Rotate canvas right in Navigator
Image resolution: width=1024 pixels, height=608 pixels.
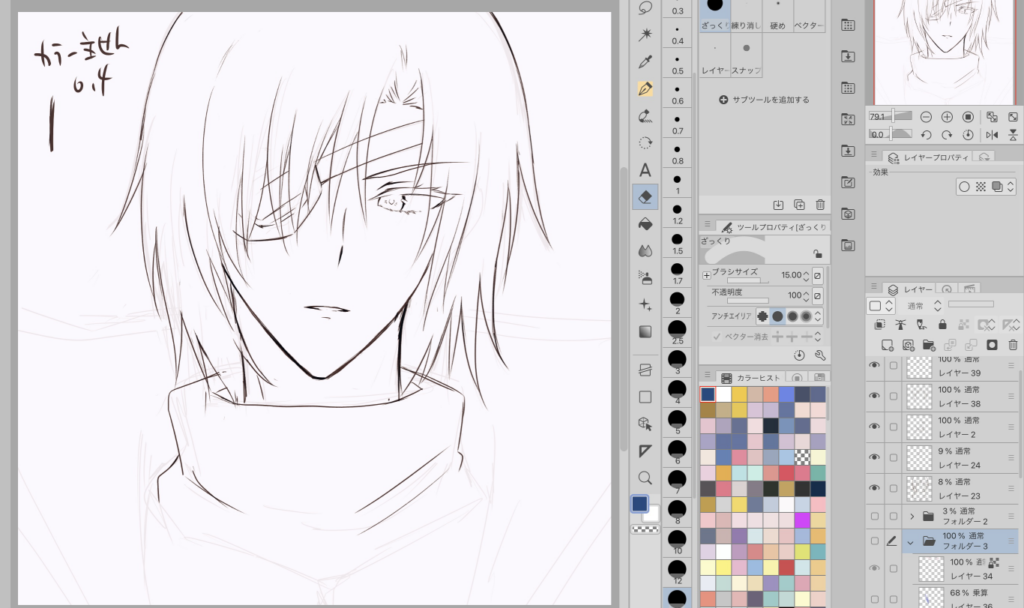click(x=947, y=135)
